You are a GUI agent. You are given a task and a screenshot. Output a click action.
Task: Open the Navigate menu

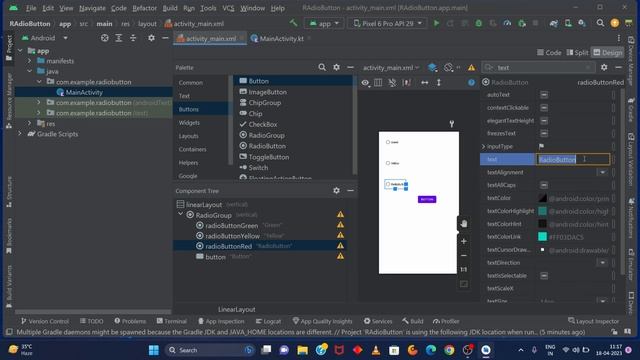pyautogui.click(x=92, y=8)
